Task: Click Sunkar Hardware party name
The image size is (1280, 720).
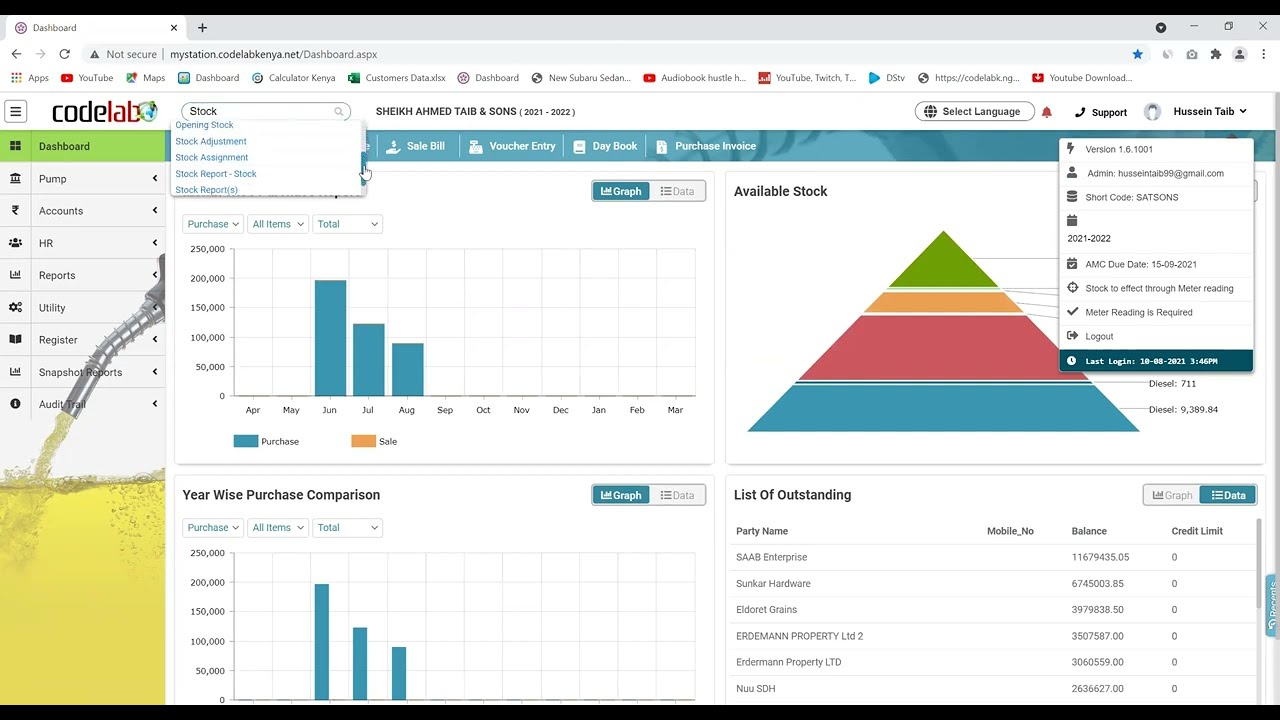Action: pos(773,584)
